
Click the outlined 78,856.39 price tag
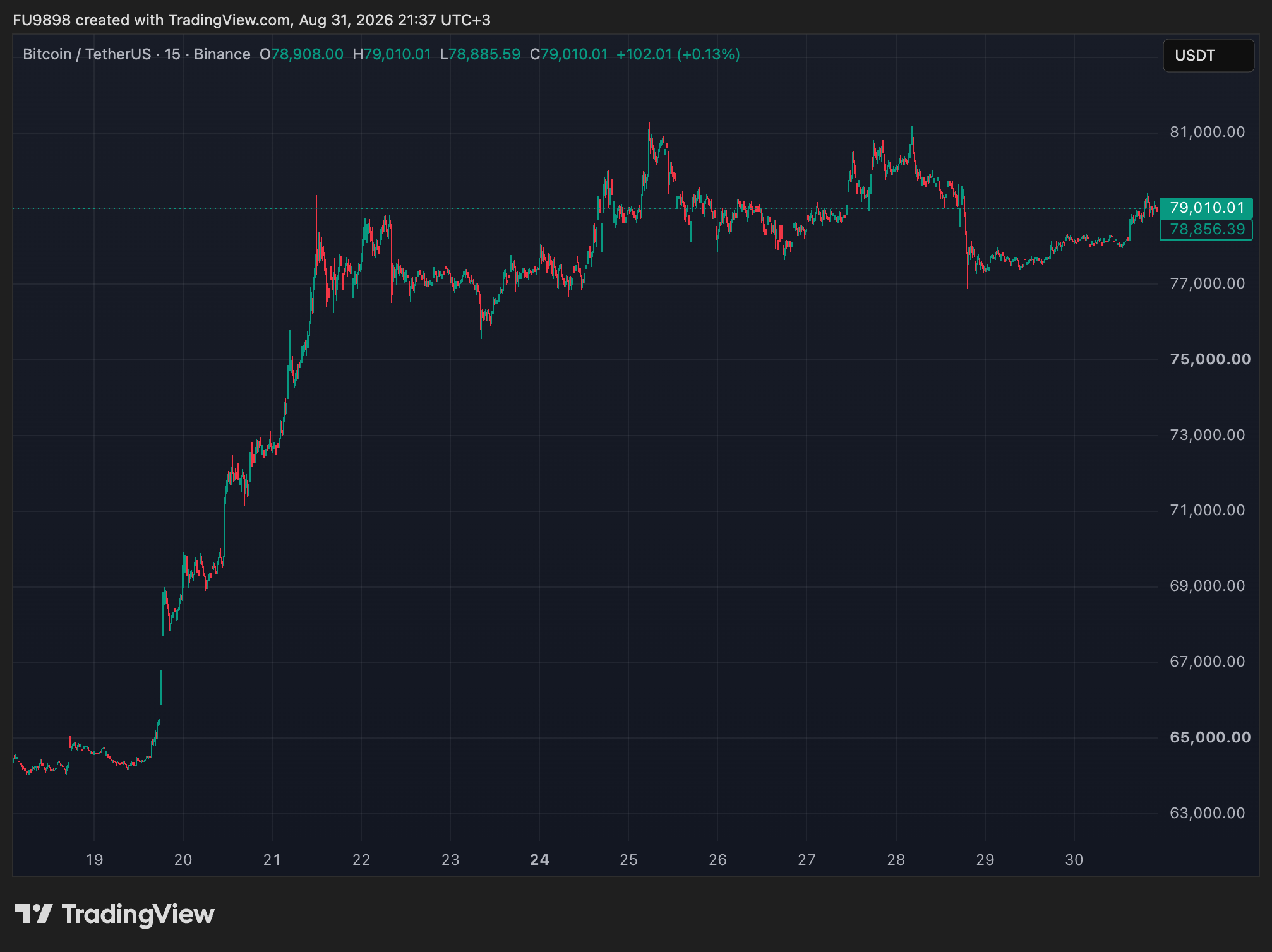[1206, 229]
